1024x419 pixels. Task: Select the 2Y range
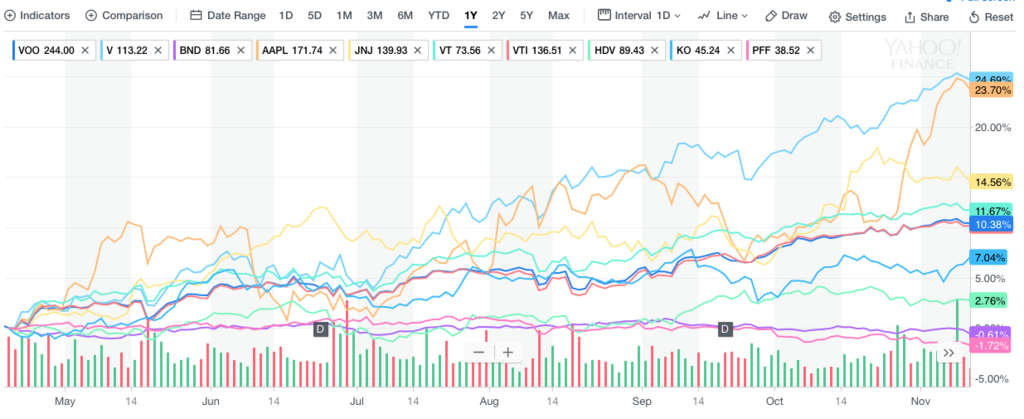[499, 15]
